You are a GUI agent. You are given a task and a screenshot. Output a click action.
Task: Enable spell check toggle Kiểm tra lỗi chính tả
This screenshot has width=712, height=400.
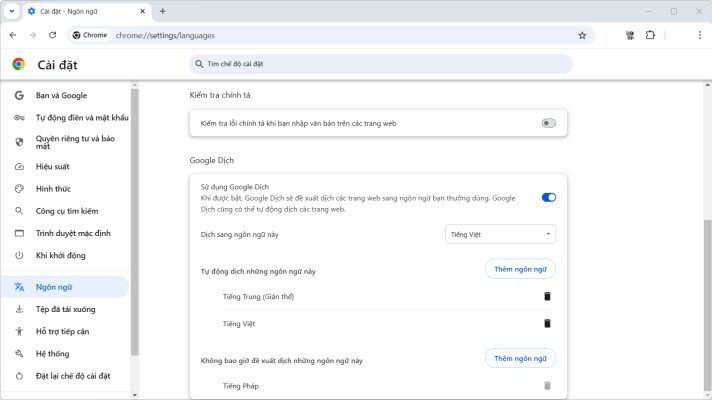pos(549,123)
